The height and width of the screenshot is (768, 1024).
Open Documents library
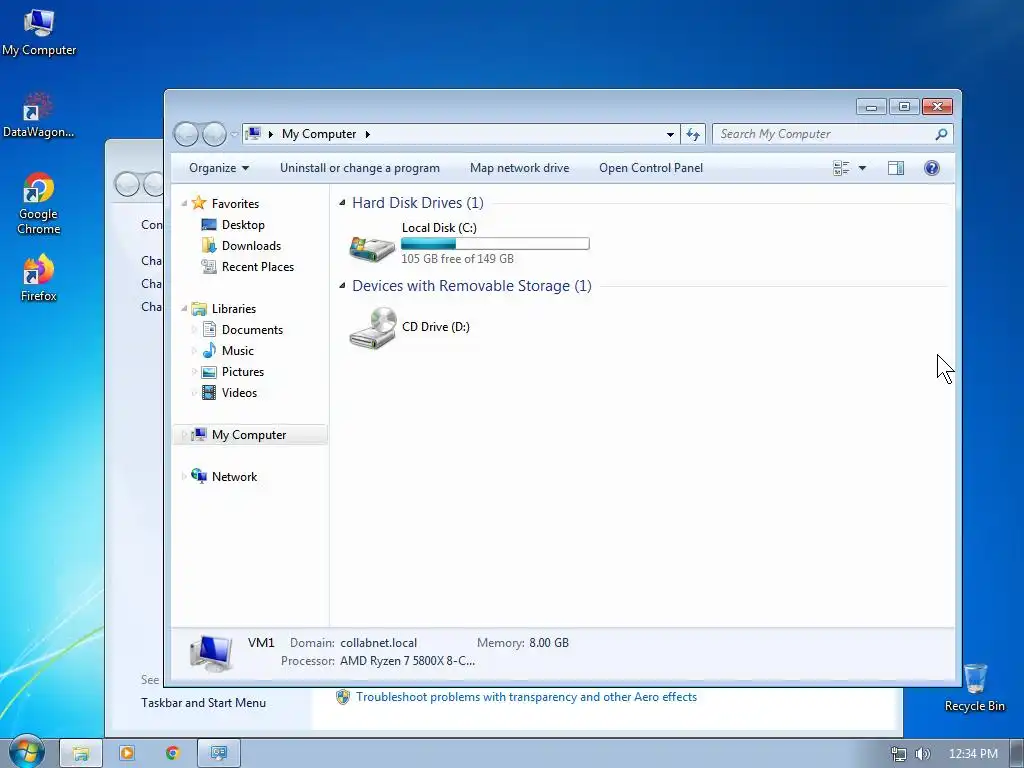tap(252, 330)
